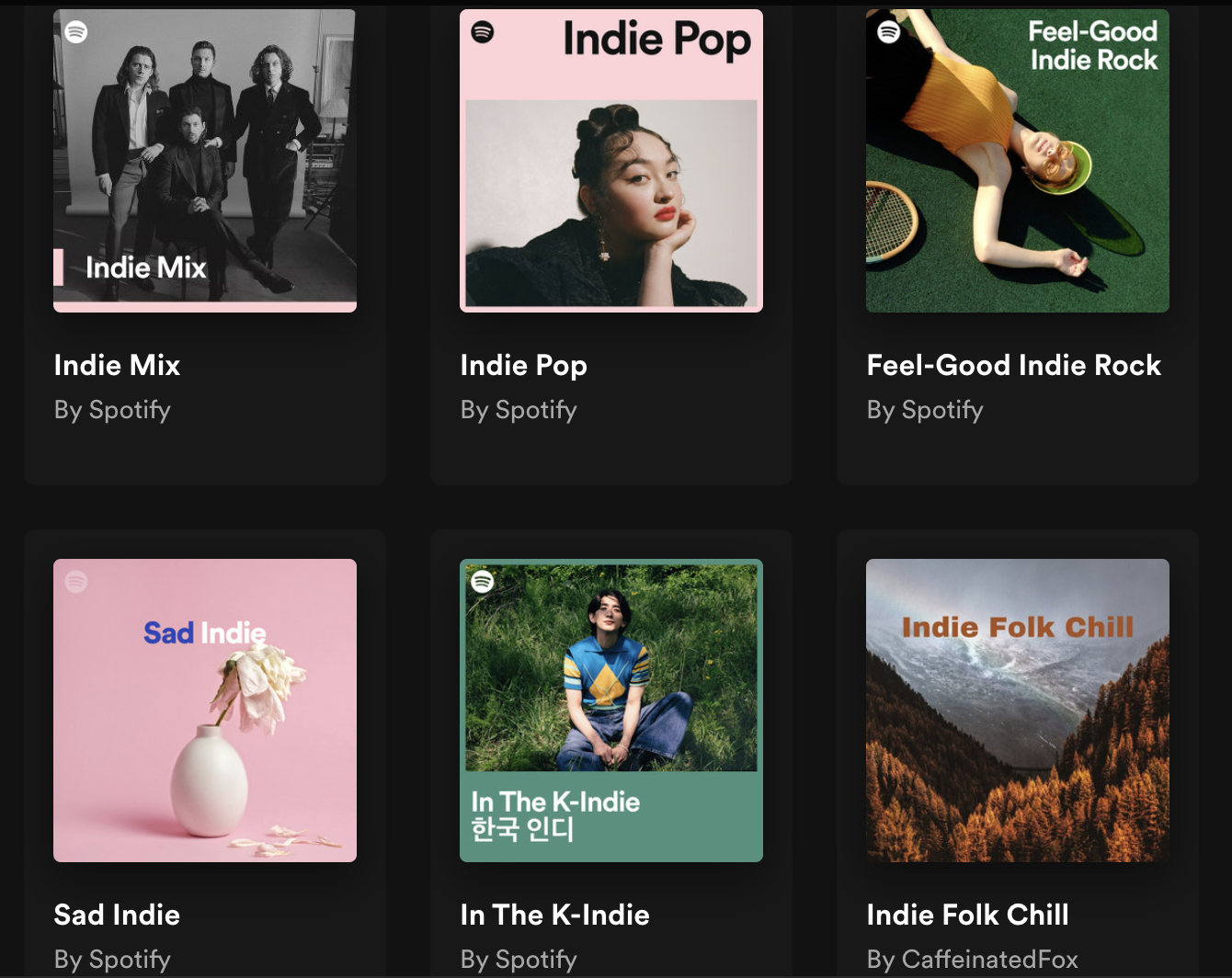1232x978 pixels.
Task: Click Spotify logo on In The K-Indie cover
Action: (x=483, y=581)
